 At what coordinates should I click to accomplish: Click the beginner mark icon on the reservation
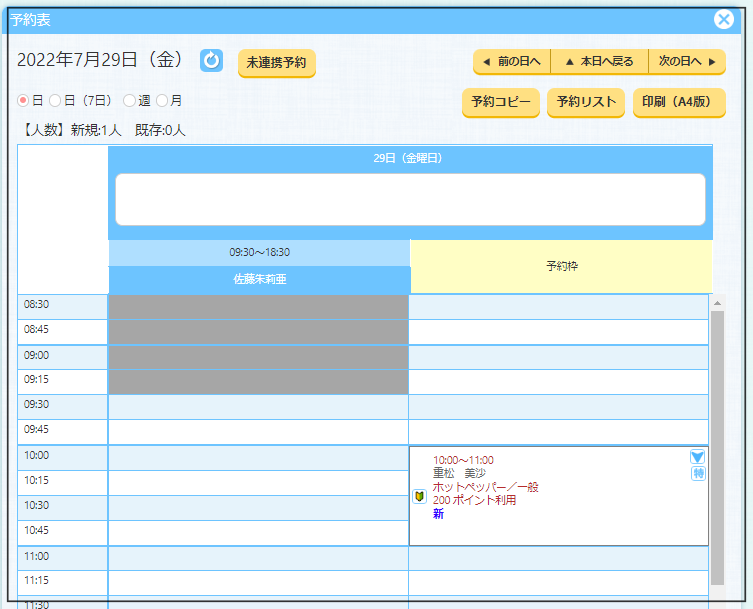coord(420,496)
